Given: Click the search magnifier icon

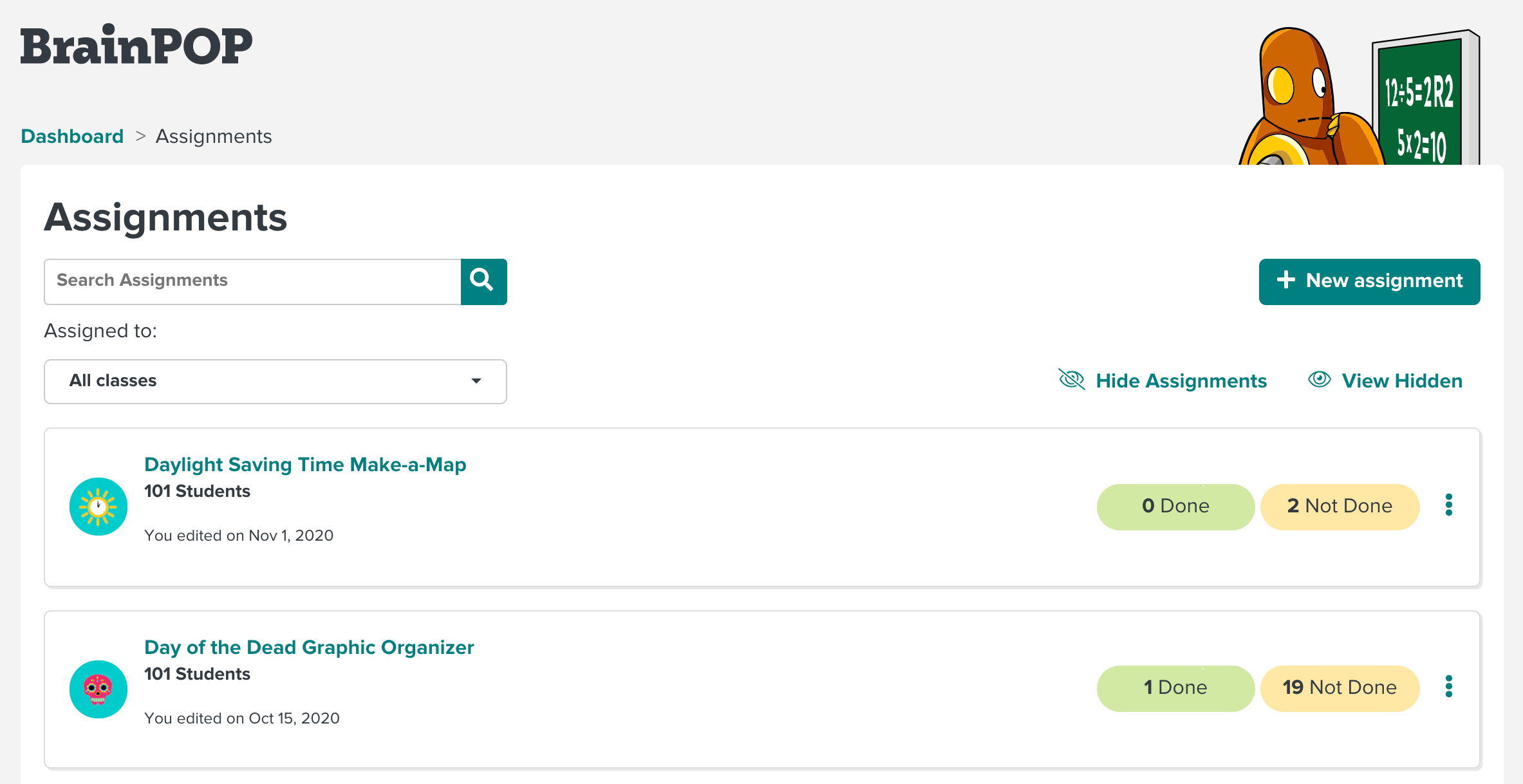Looking at the screenshot, I should [x=483, y=281].
